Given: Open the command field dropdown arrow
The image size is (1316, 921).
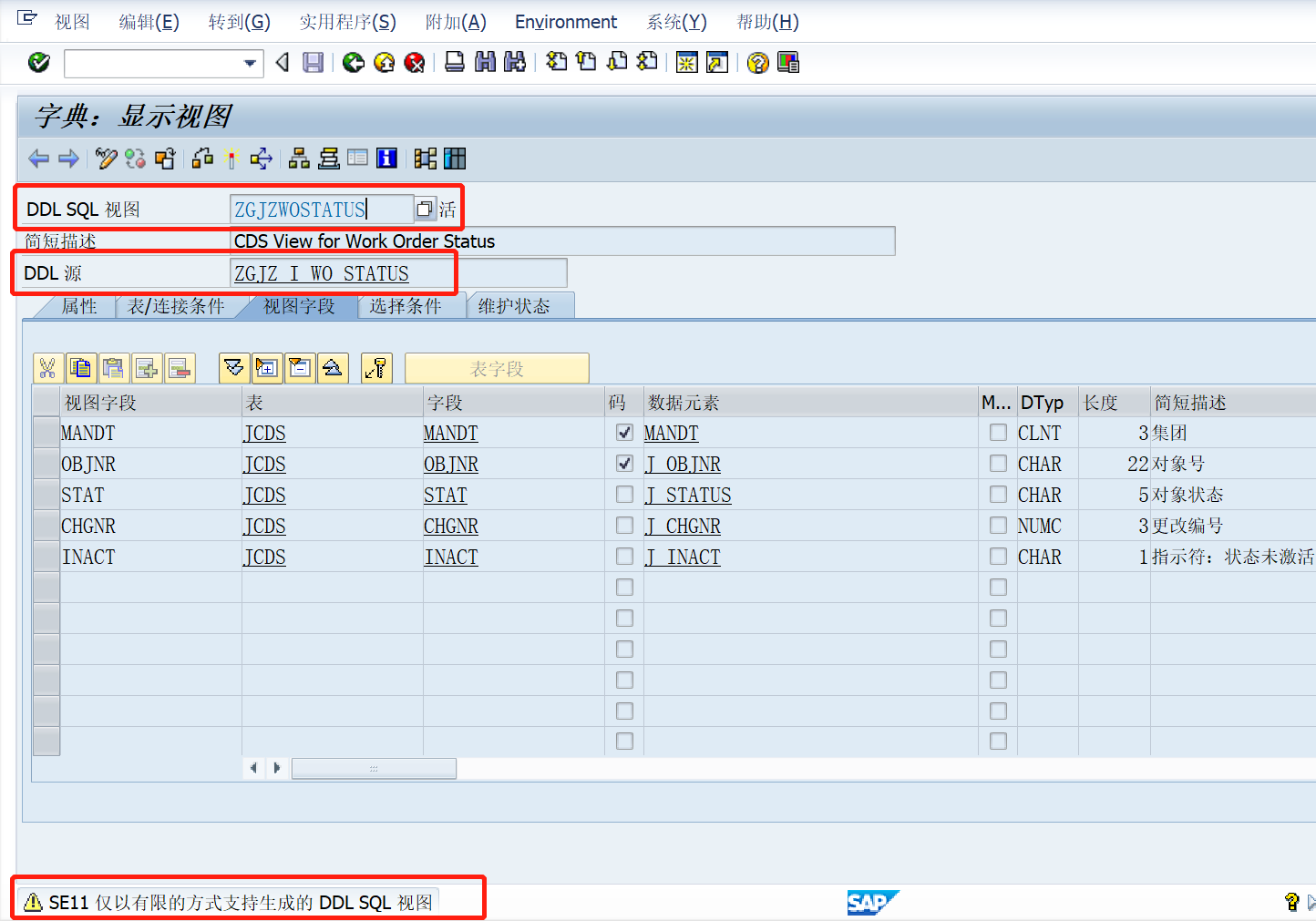Looking at the screenshot, I should pos(248,64).
